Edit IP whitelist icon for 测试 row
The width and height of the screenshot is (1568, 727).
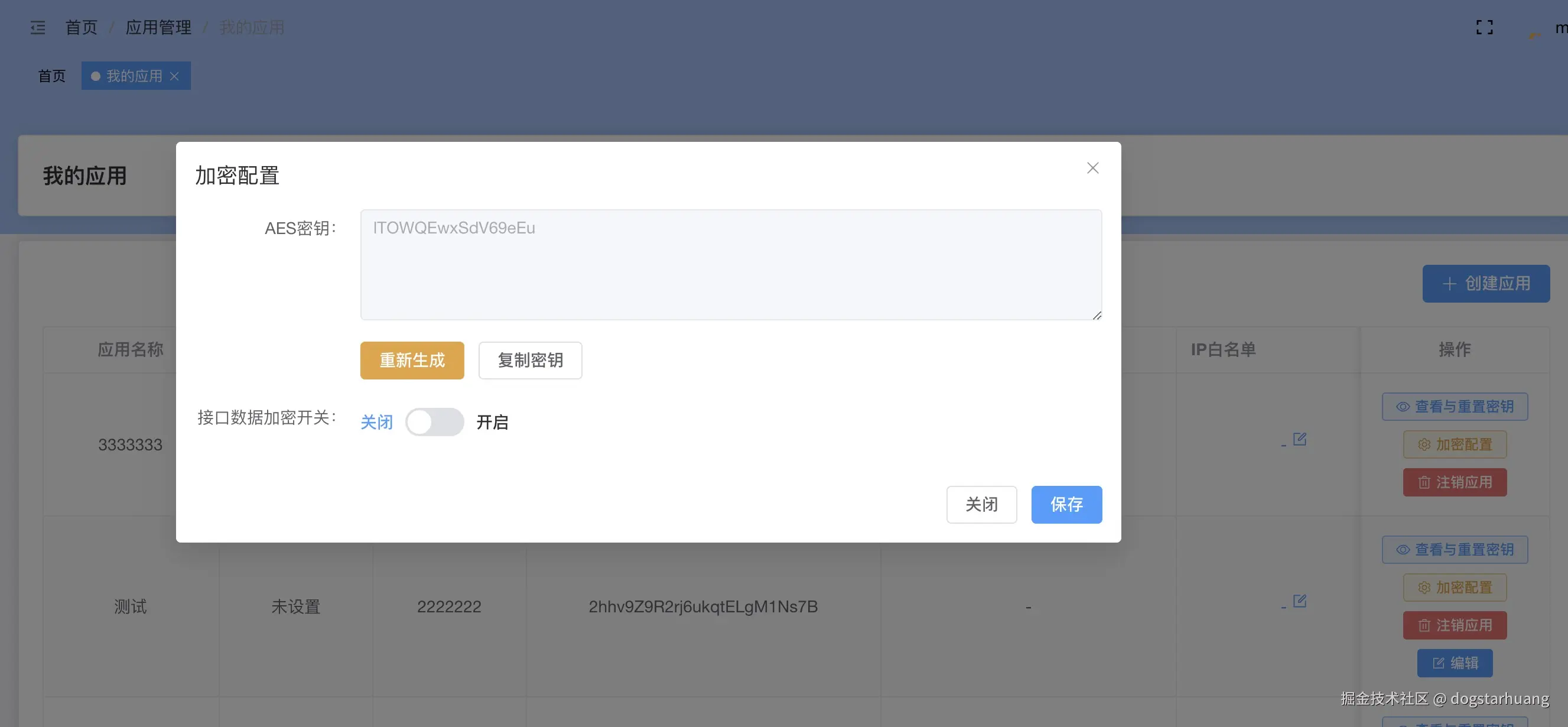pos(1300,601)
